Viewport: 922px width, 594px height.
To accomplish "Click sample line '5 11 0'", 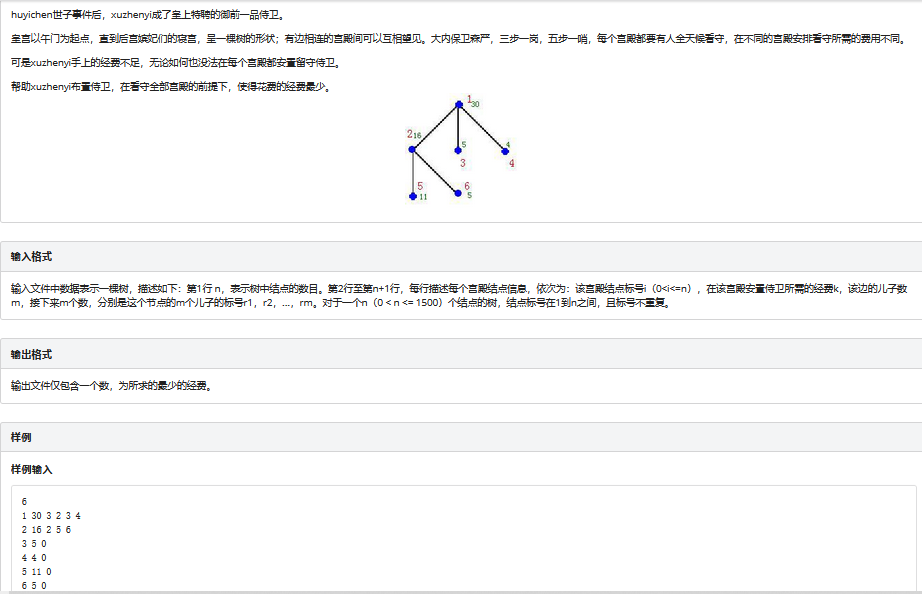I will [36, 572].
